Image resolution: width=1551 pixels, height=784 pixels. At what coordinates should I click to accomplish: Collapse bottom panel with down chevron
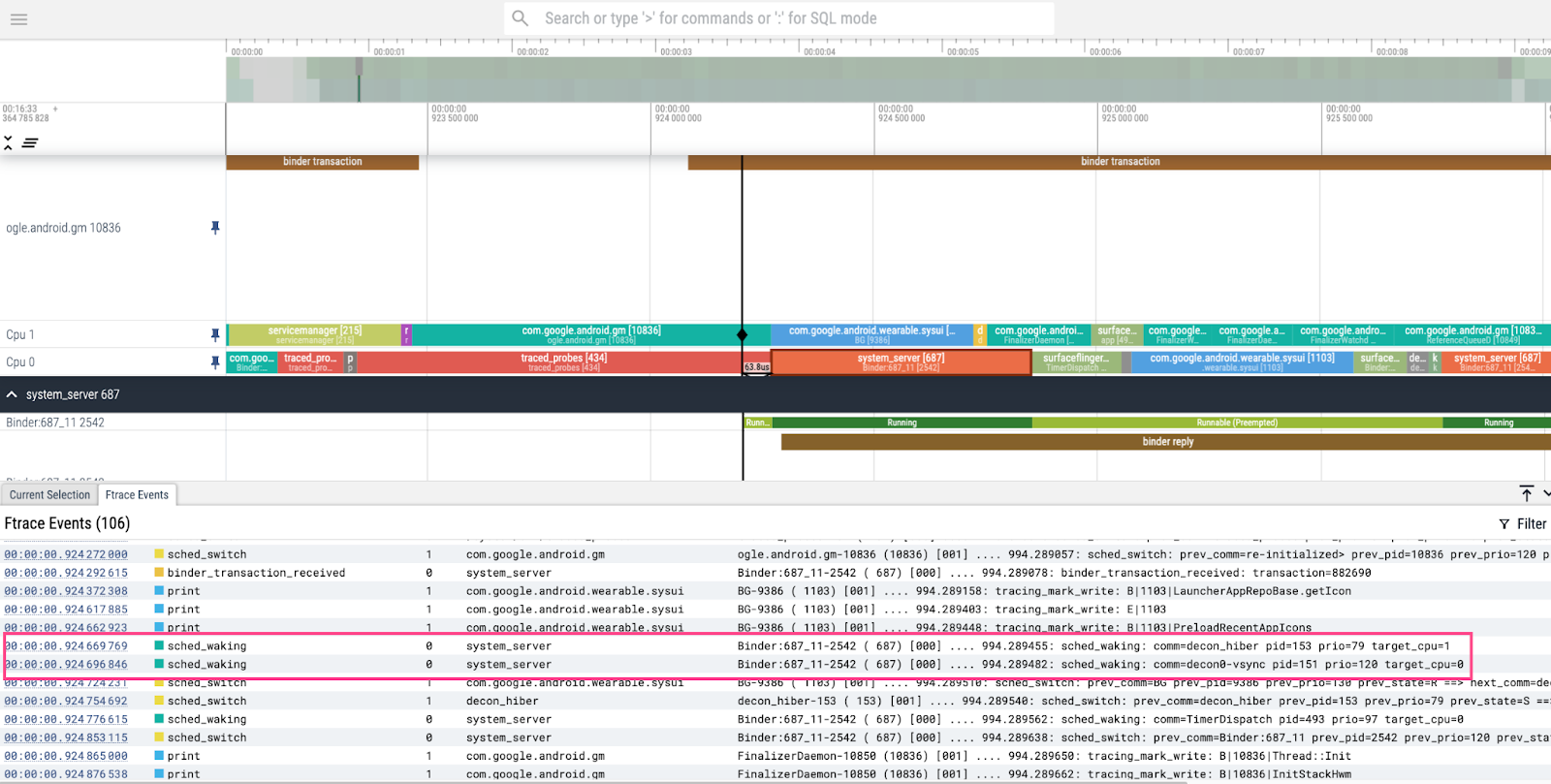pos(1545,494)
